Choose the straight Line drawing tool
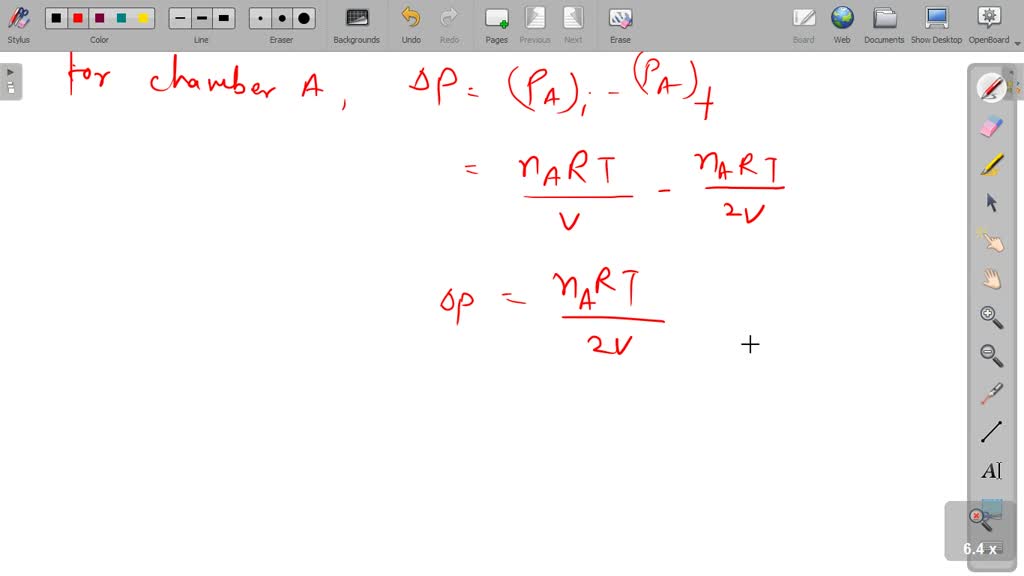The width and height of the screenshot is (1024, 576). [x=990, y=430]
